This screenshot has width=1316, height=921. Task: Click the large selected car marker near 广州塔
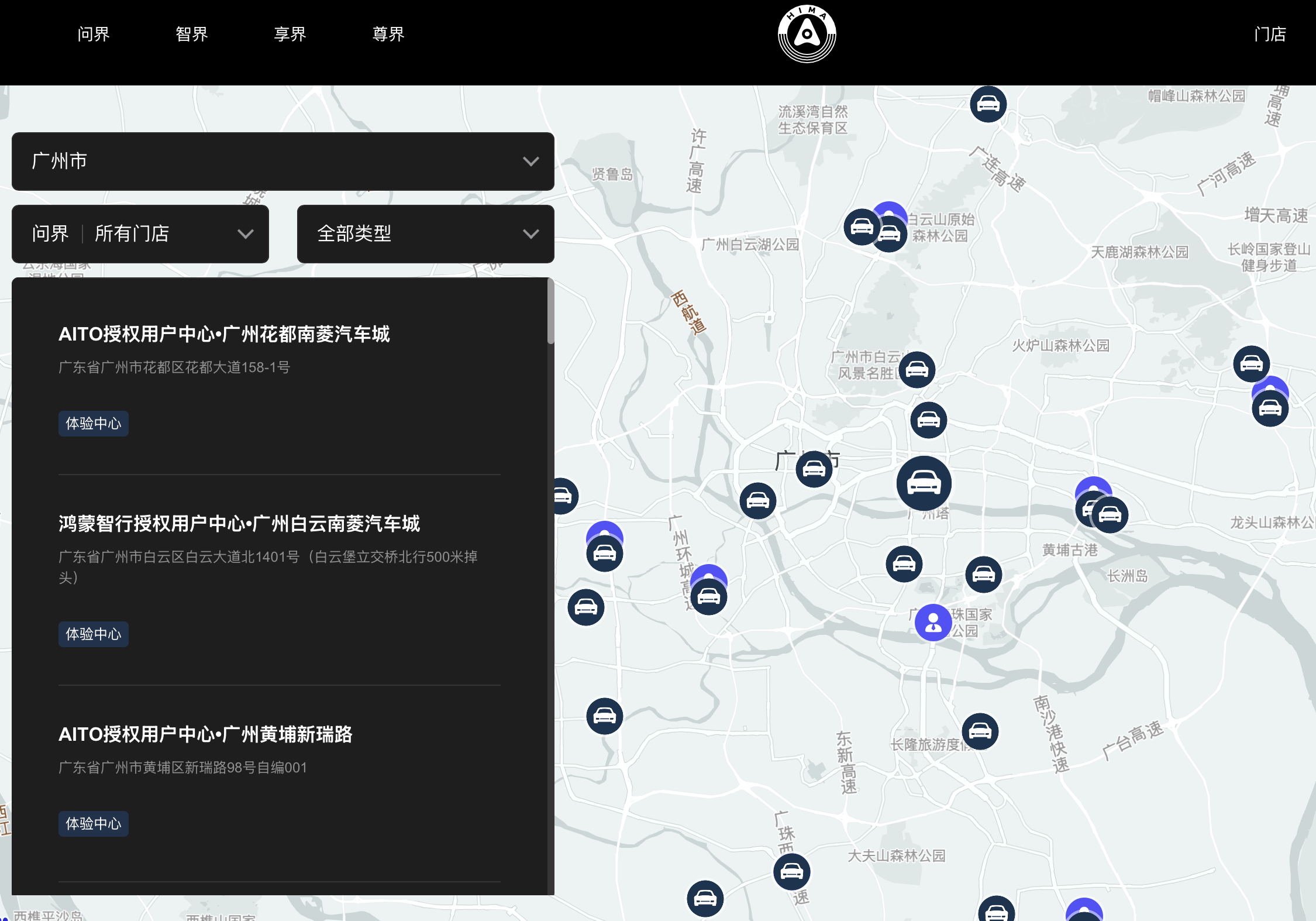924,483
